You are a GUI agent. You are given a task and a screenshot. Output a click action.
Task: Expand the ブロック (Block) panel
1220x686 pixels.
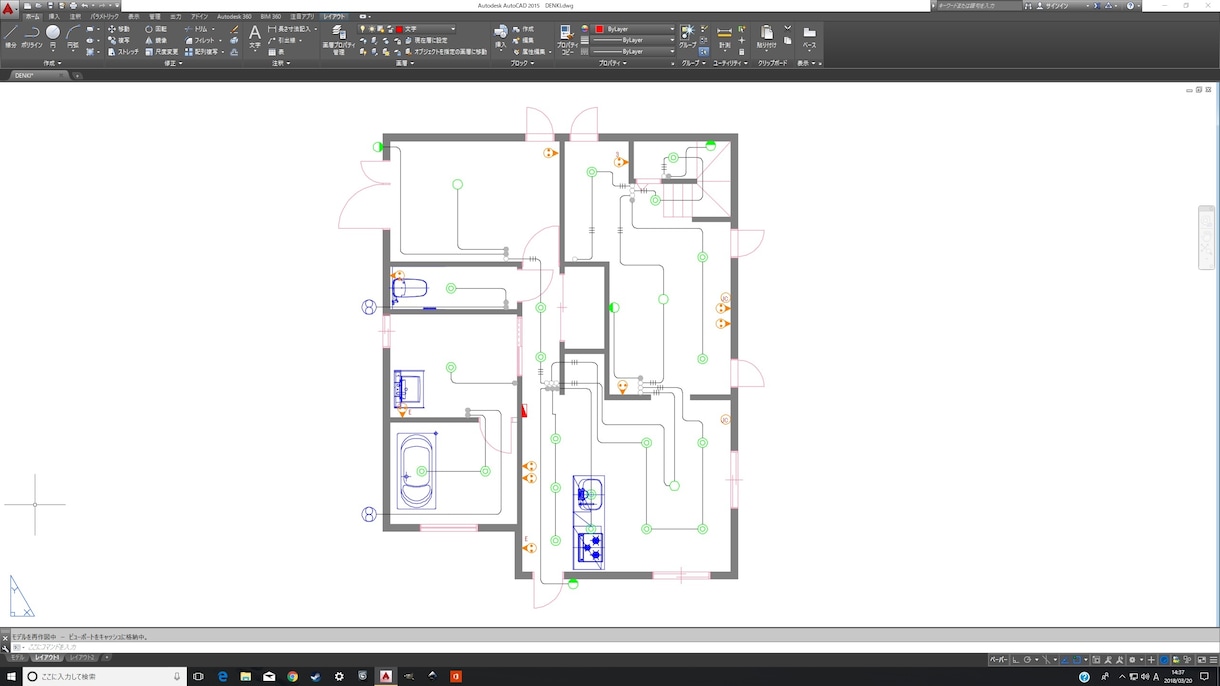click(522, 63)
